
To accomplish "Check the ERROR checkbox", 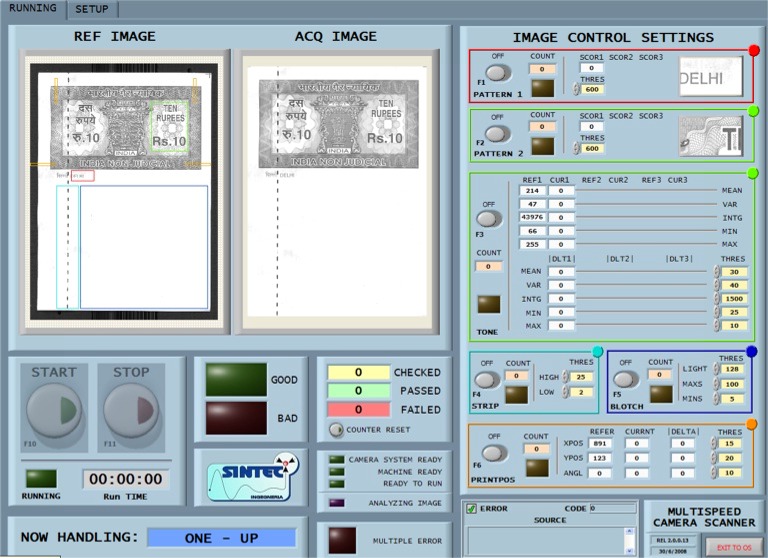I will [471, 509].
